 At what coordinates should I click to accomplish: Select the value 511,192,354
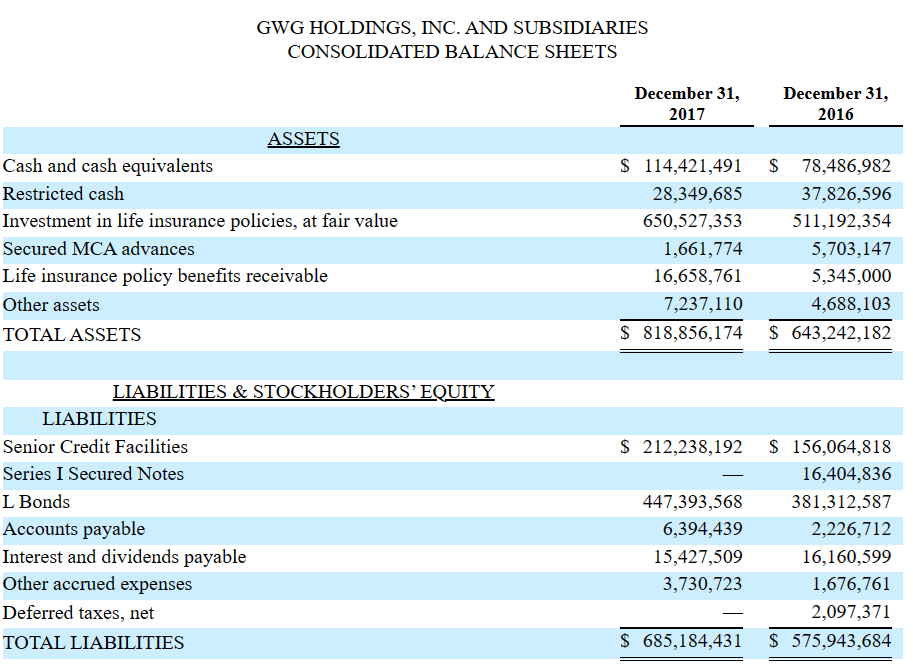click(x=842, y=221)
